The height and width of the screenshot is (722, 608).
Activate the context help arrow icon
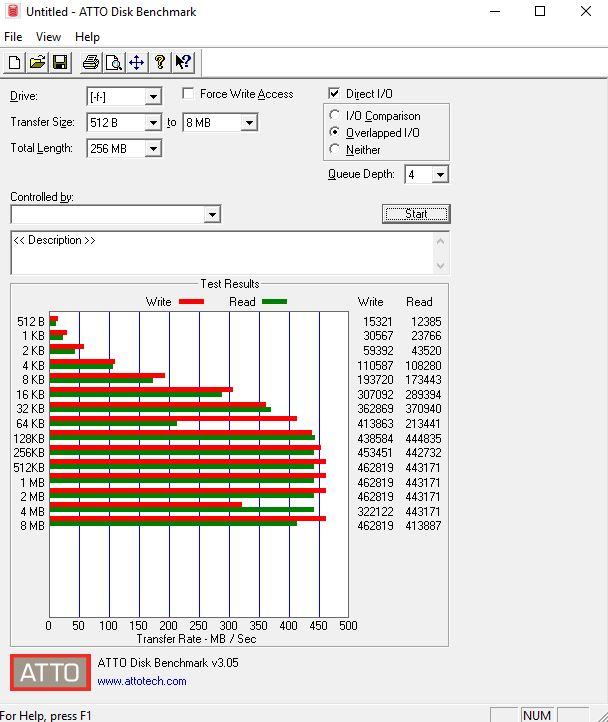[183, 62]
